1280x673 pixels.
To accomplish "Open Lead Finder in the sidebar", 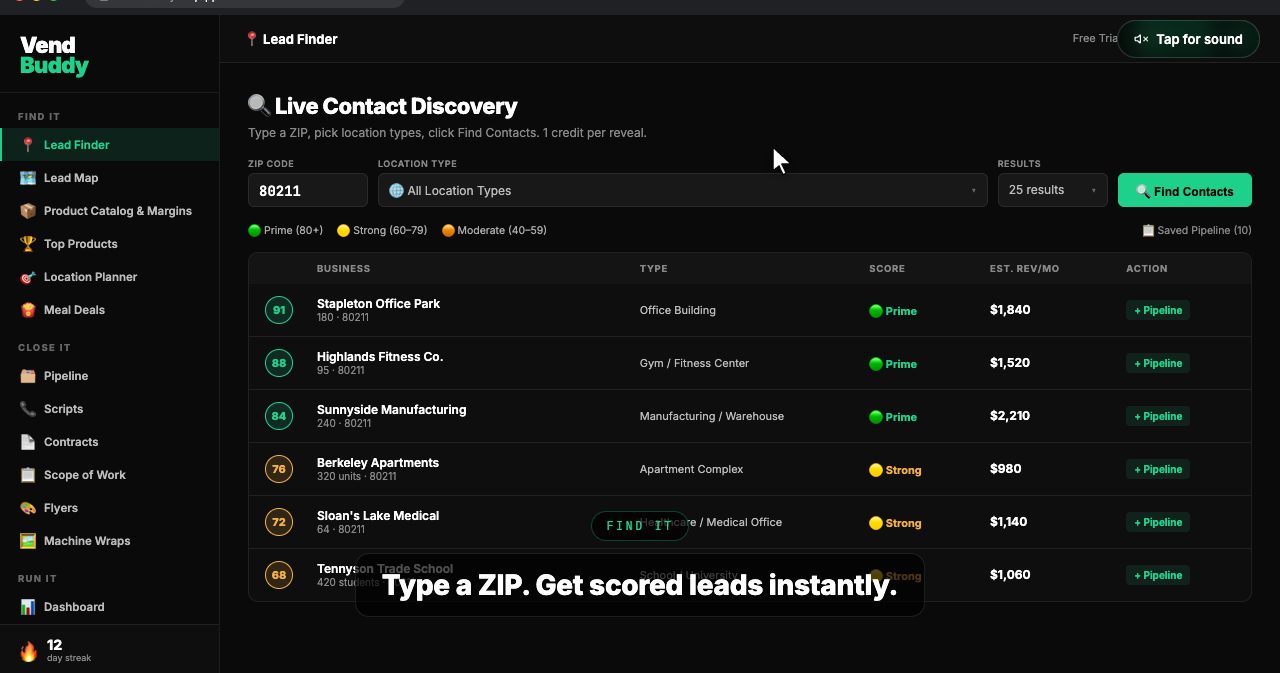I will pyautogui.click(x=110, y=145).
